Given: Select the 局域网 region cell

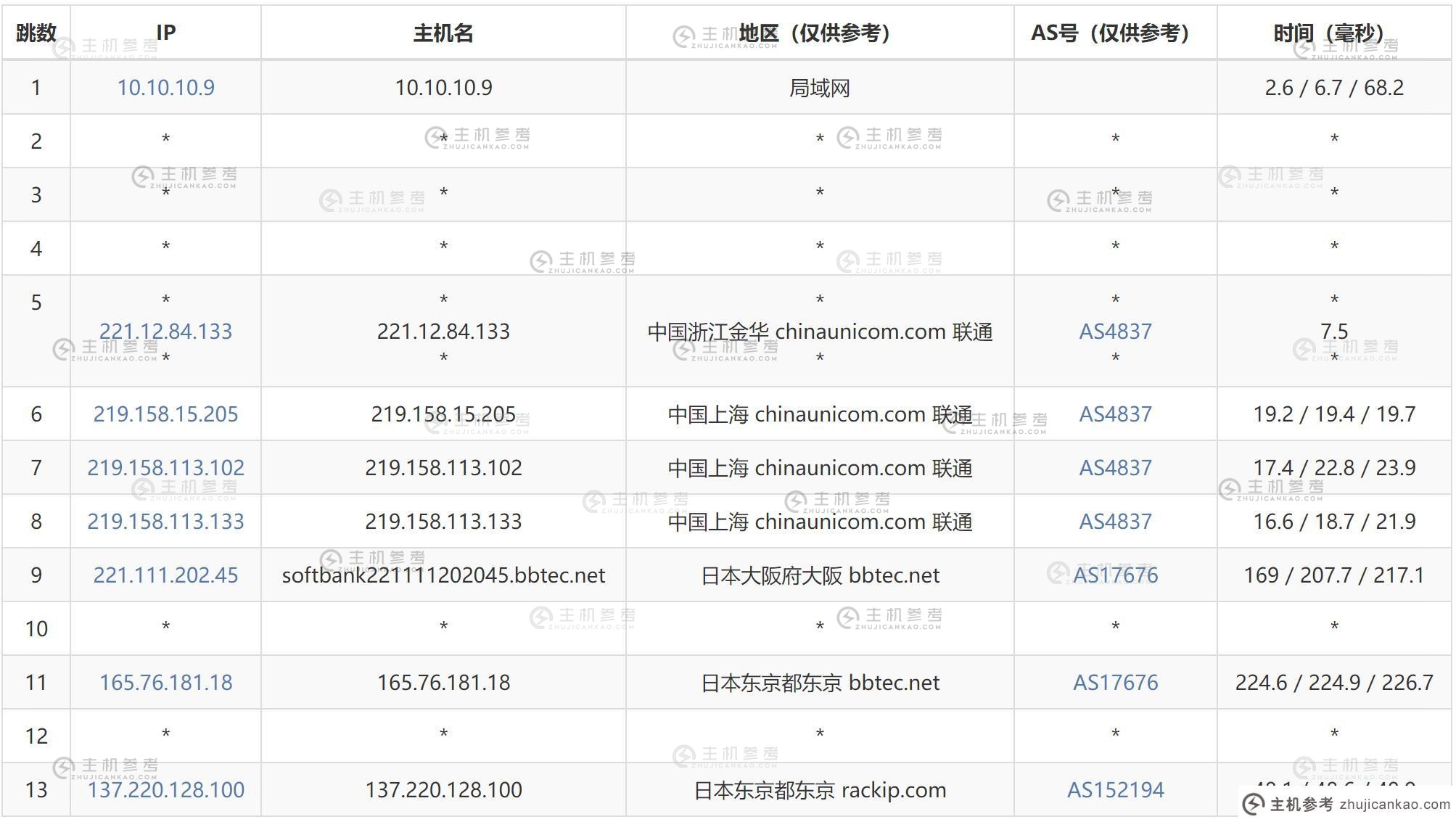Looking at the screenshot, I should tap(820, 88).
